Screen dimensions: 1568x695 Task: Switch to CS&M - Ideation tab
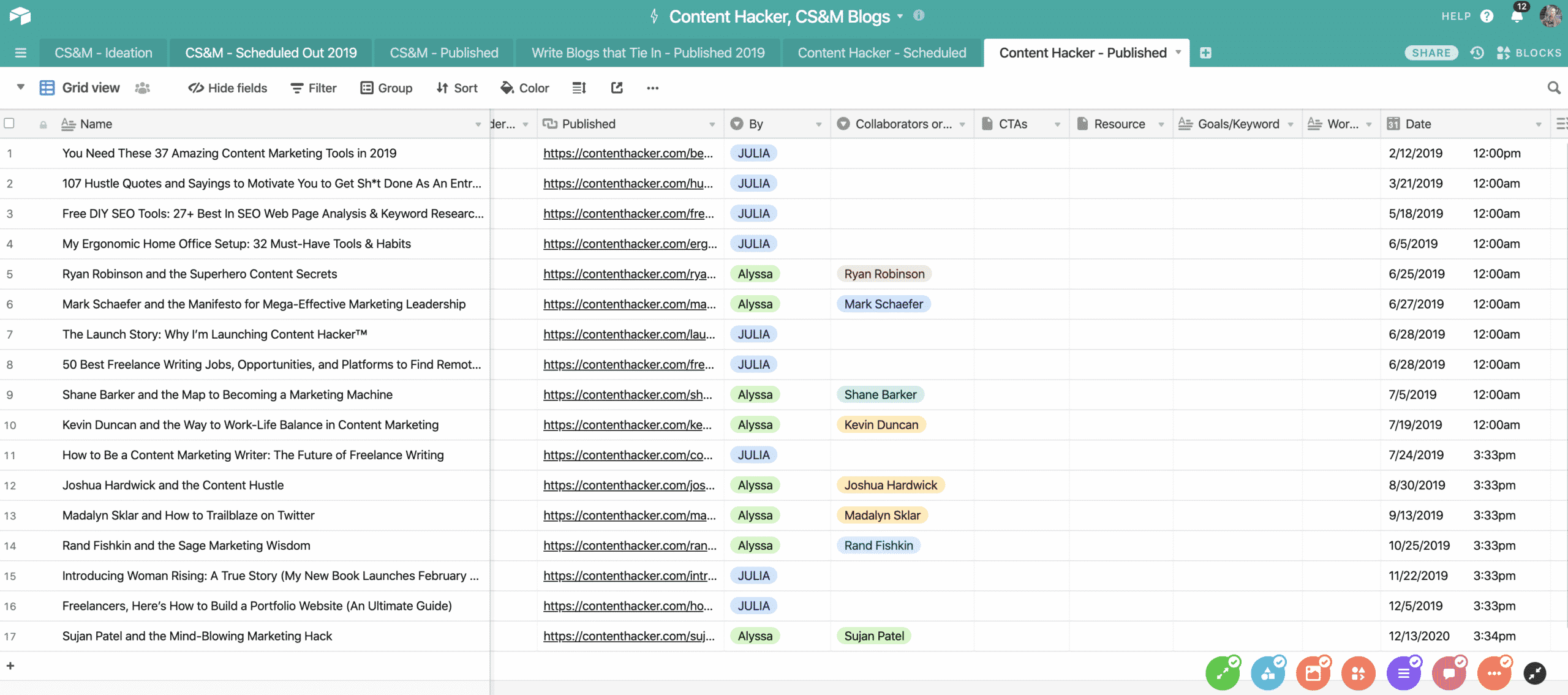(104, 53)
